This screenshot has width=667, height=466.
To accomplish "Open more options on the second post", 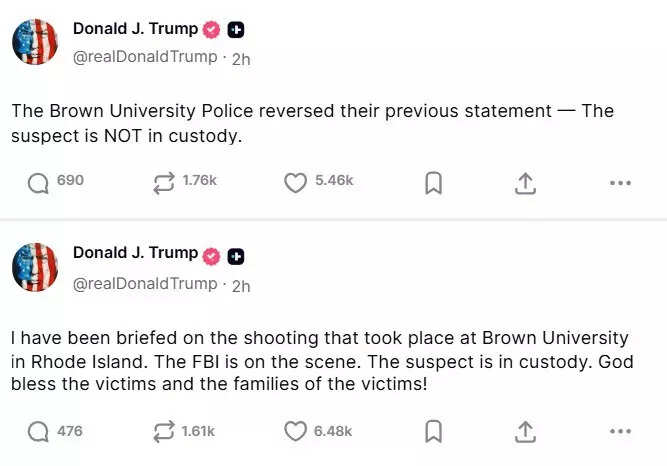I will click(x=620, y=432).
